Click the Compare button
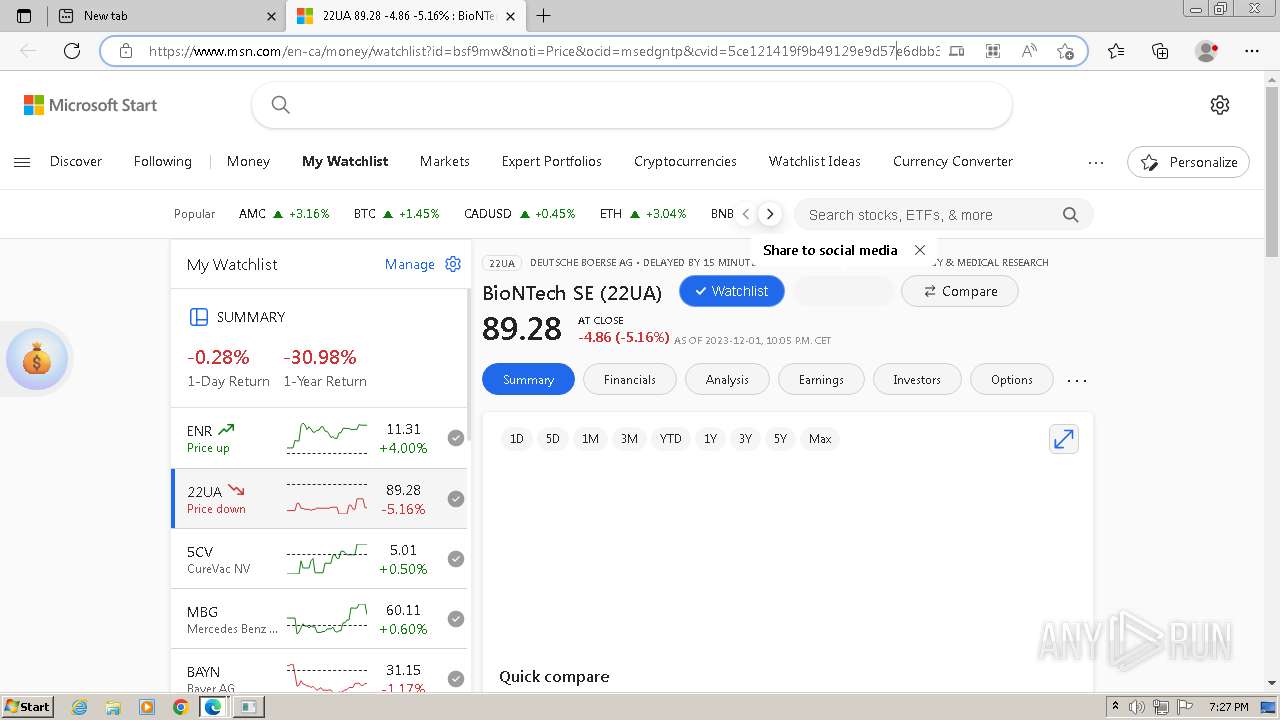The image size is (1280, 720). (960, 291)
